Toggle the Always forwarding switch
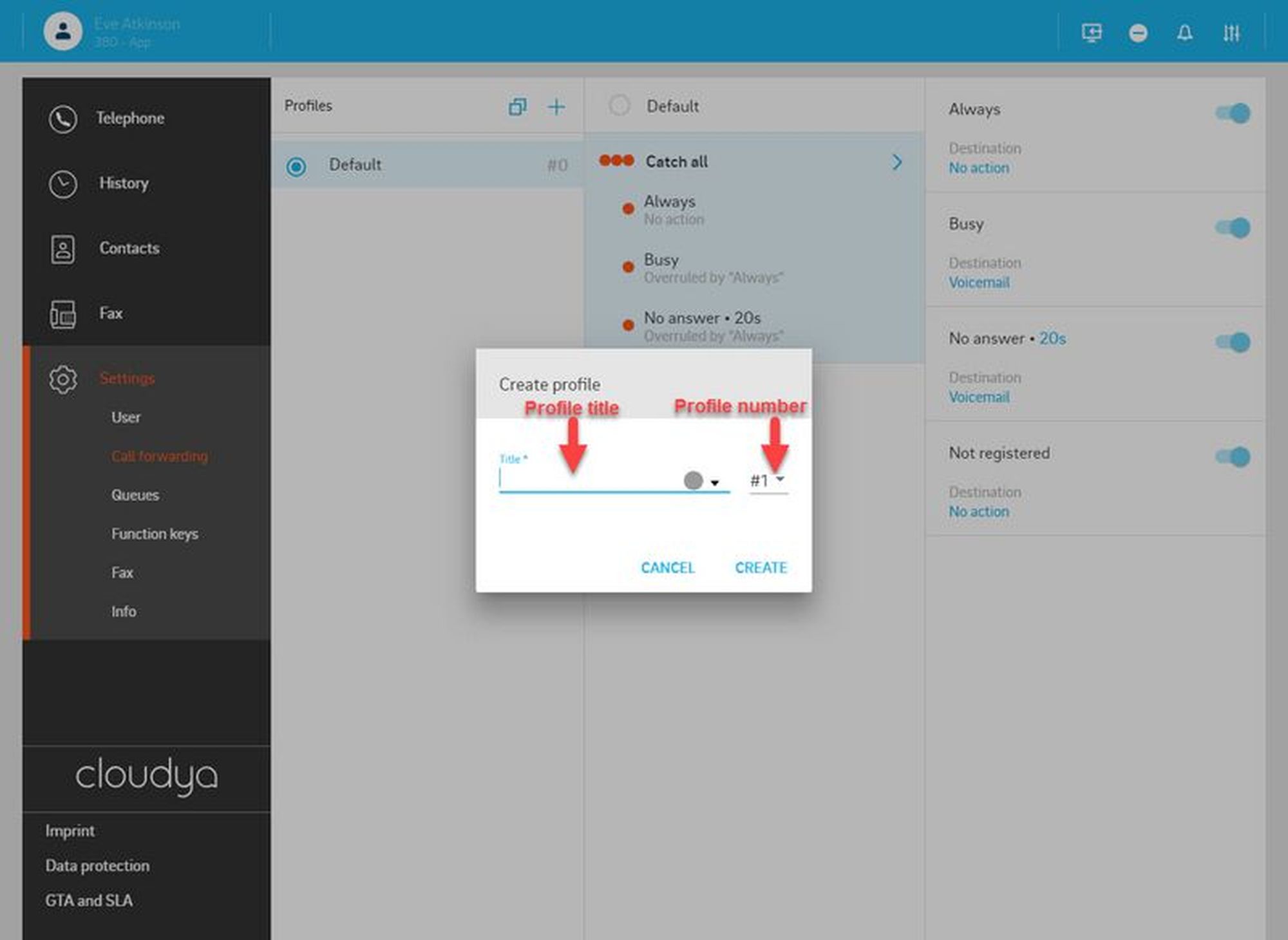Screen dimensions: 1288x940 [1233, 113]
